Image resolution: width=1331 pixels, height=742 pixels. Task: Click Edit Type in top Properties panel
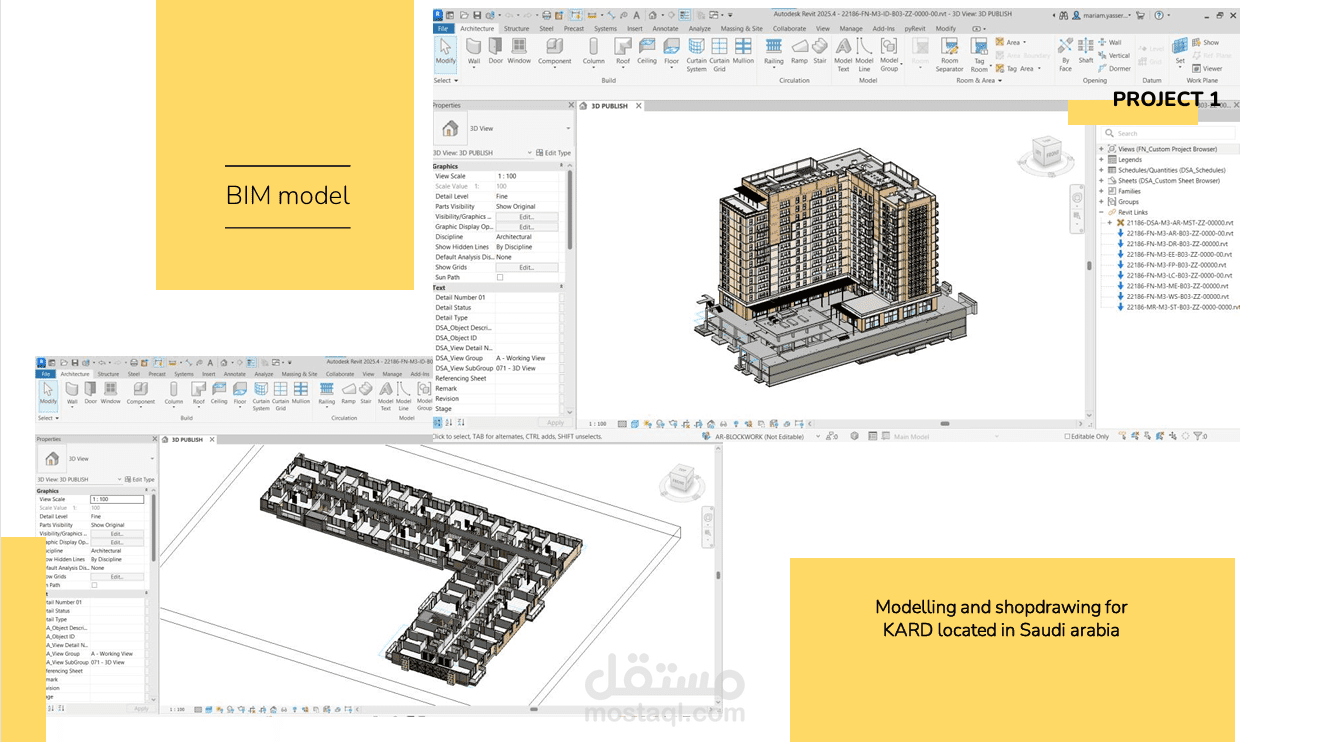553,153
